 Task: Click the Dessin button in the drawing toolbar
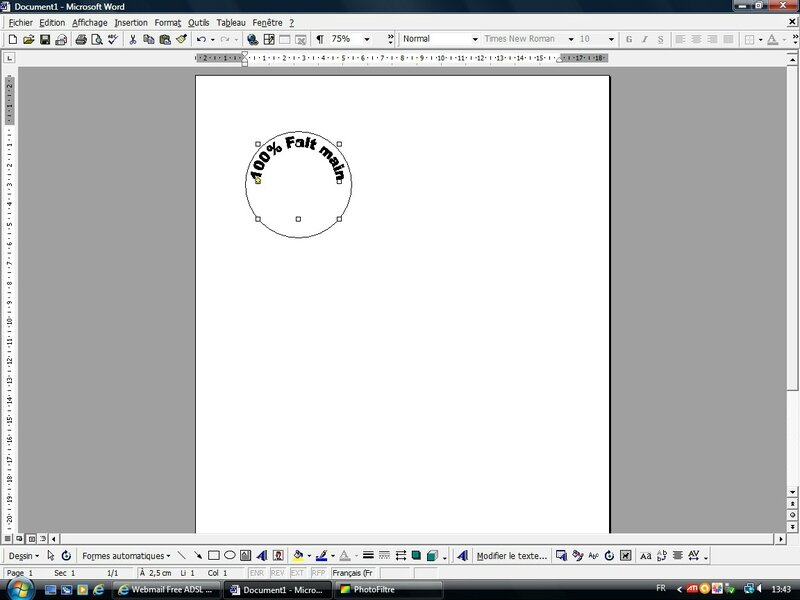tap(23, 555)
